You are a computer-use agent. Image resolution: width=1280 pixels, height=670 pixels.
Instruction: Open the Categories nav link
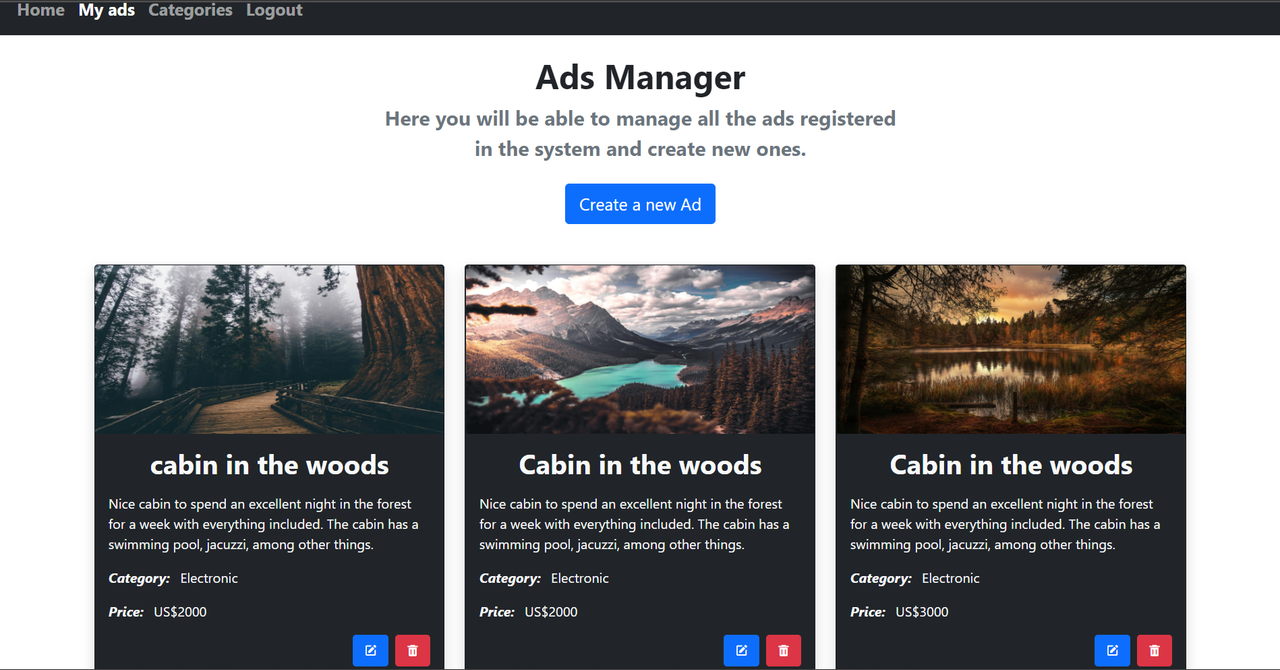190,10
